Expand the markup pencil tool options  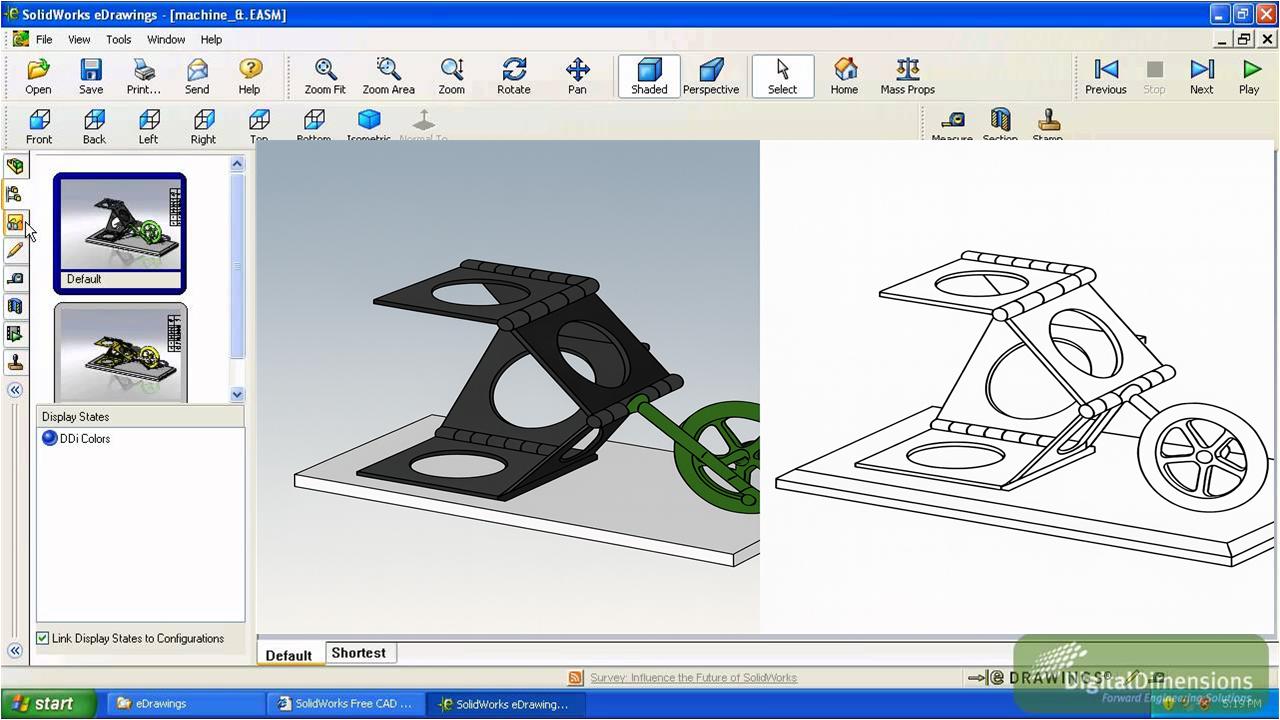15,250
